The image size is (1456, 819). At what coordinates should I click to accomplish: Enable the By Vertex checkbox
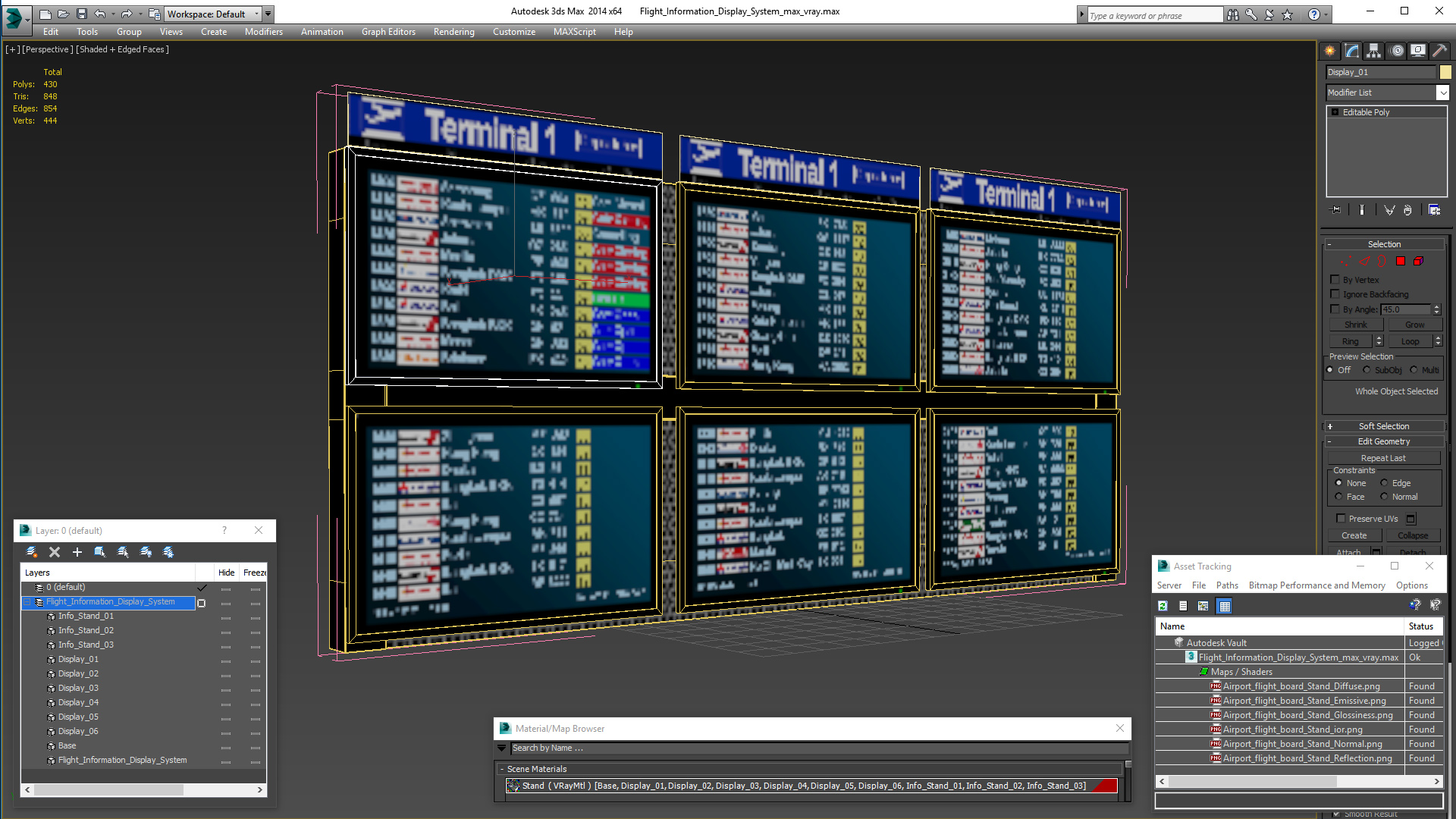coord(1335,280)
